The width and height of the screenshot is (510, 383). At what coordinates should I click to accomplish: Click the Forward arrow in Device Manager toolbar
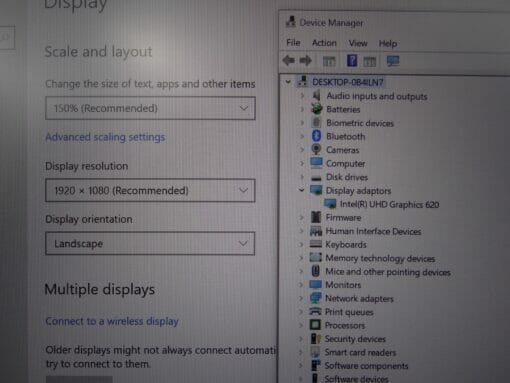tap(305, 61)
